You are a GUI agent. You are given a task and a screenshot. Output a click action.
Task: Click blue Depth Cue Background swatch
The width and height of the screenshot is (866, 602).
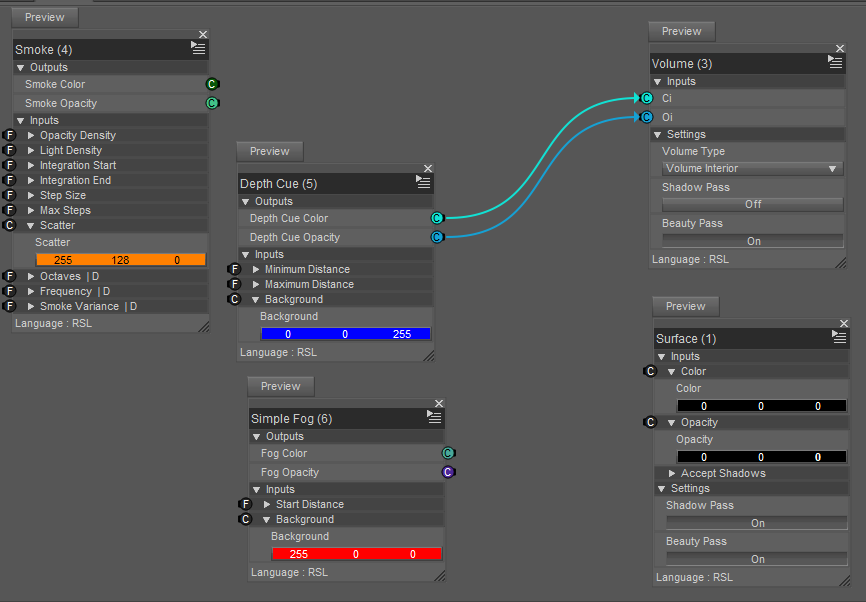345,334
